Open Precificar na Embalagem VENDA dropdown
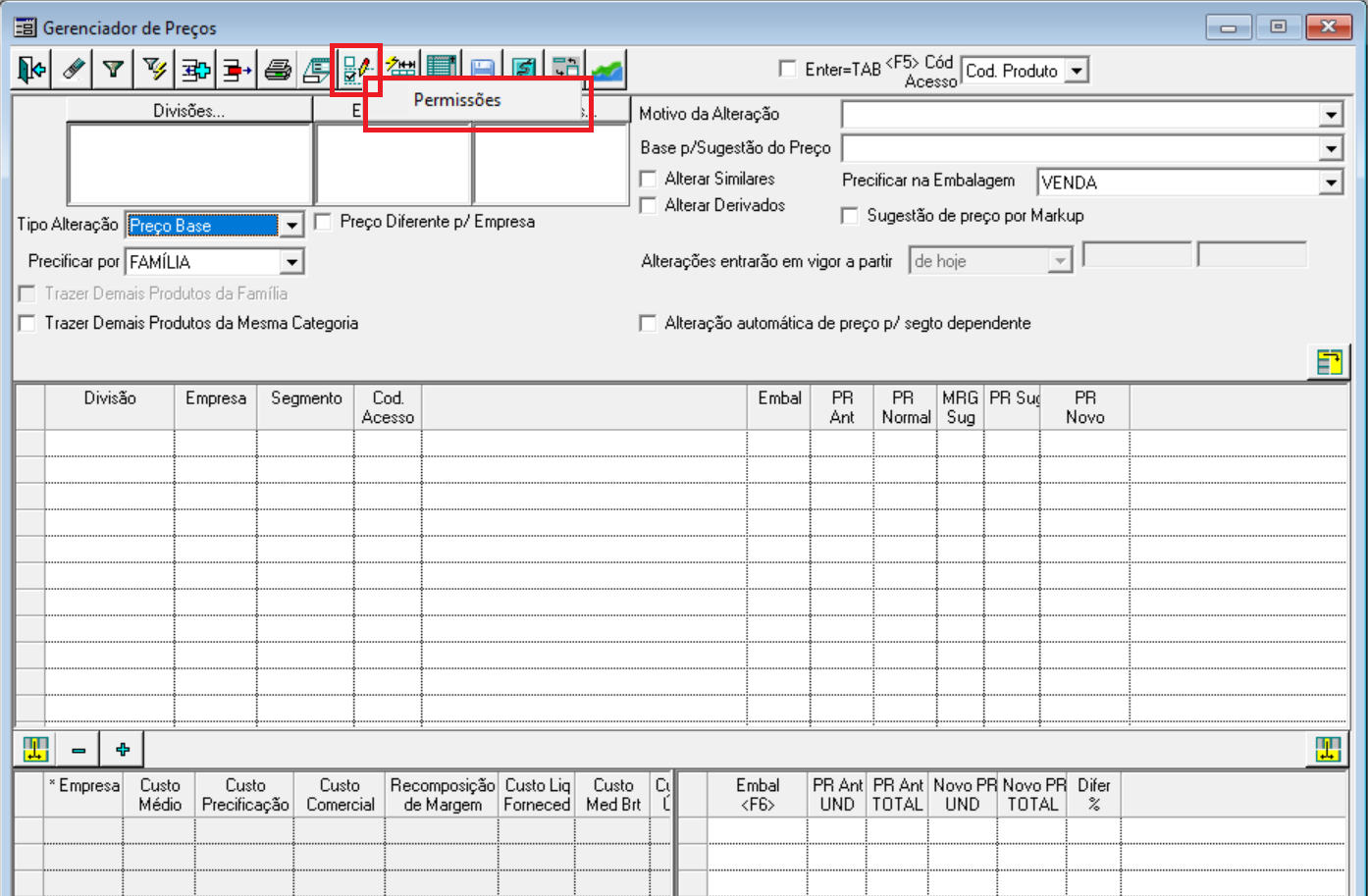The width and height of the screenshot is (1368, 896). click(1331, 183)
